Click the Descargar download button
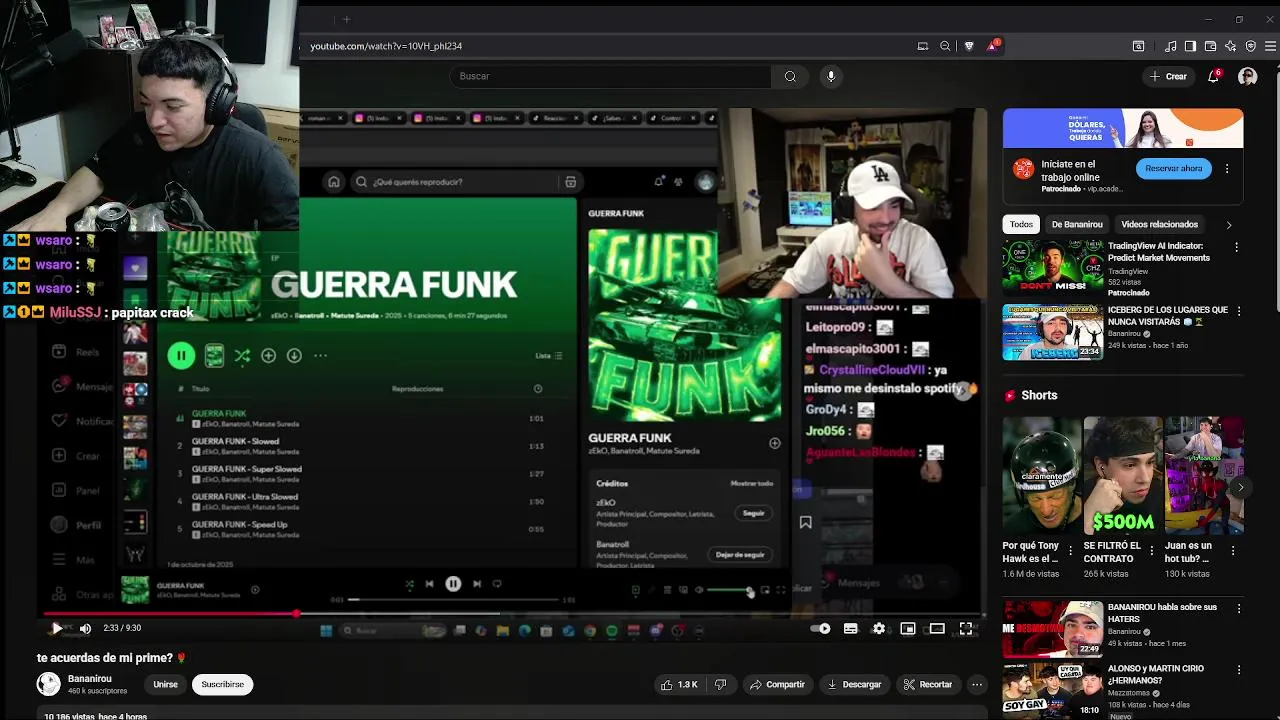Image resolution: width=1280 pixels, height=720 pixels. pos(854,684)
